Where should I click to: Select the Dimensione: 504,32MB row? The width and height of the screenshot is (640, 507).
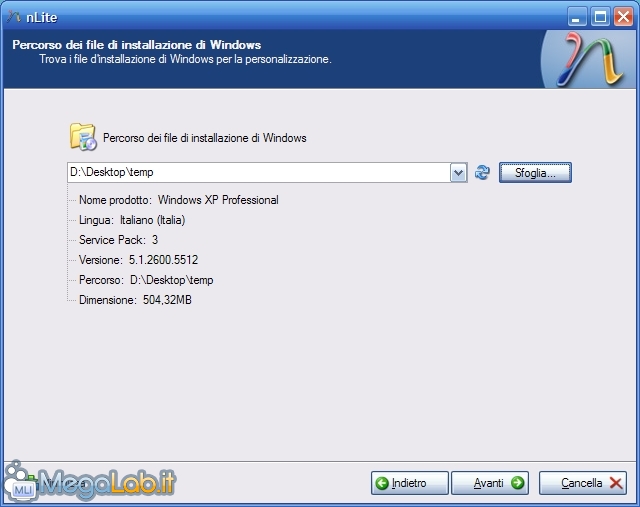[x=135, y=300]
